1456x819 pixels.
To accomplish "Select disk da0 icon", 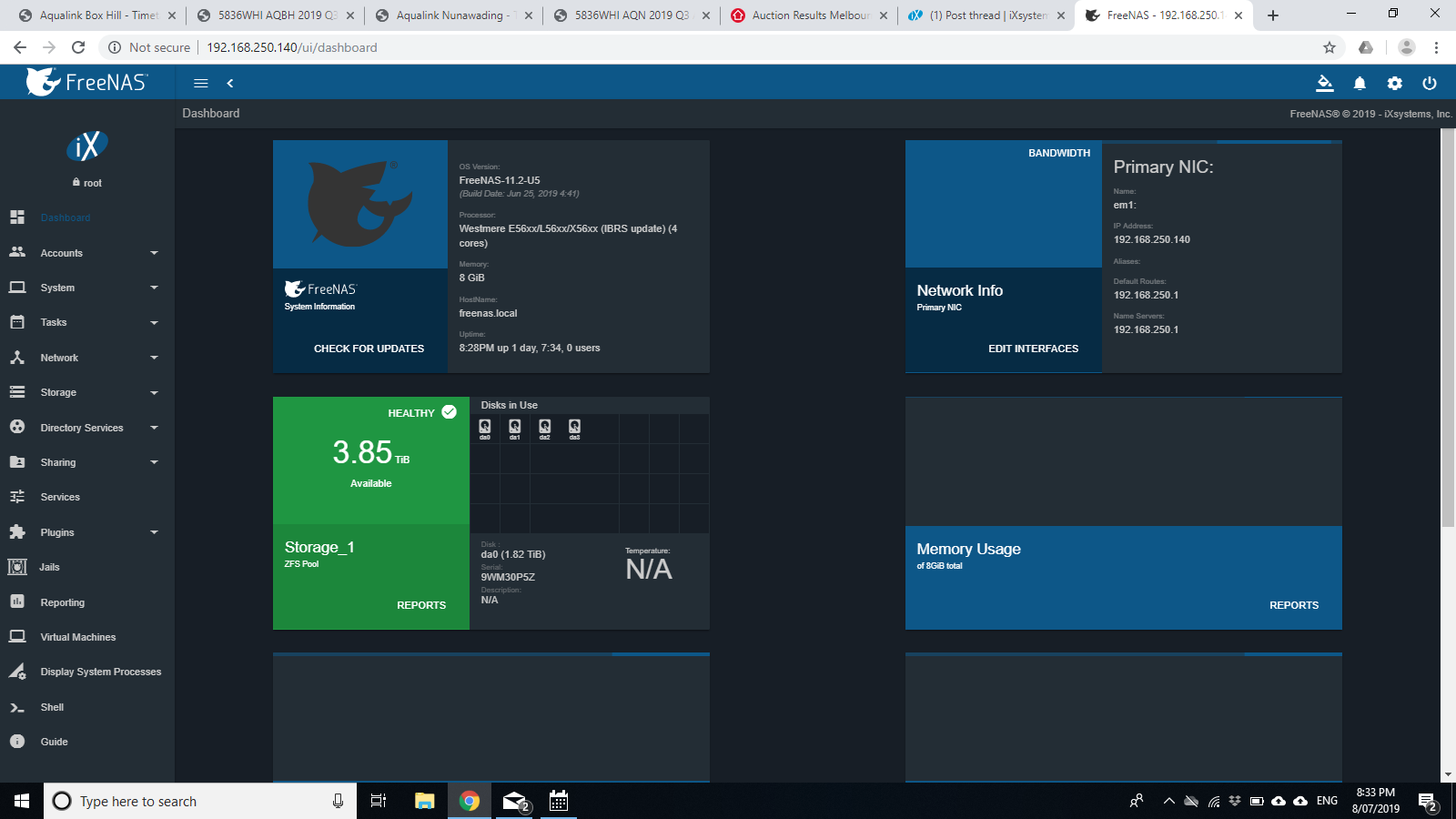I will (485, 428).
